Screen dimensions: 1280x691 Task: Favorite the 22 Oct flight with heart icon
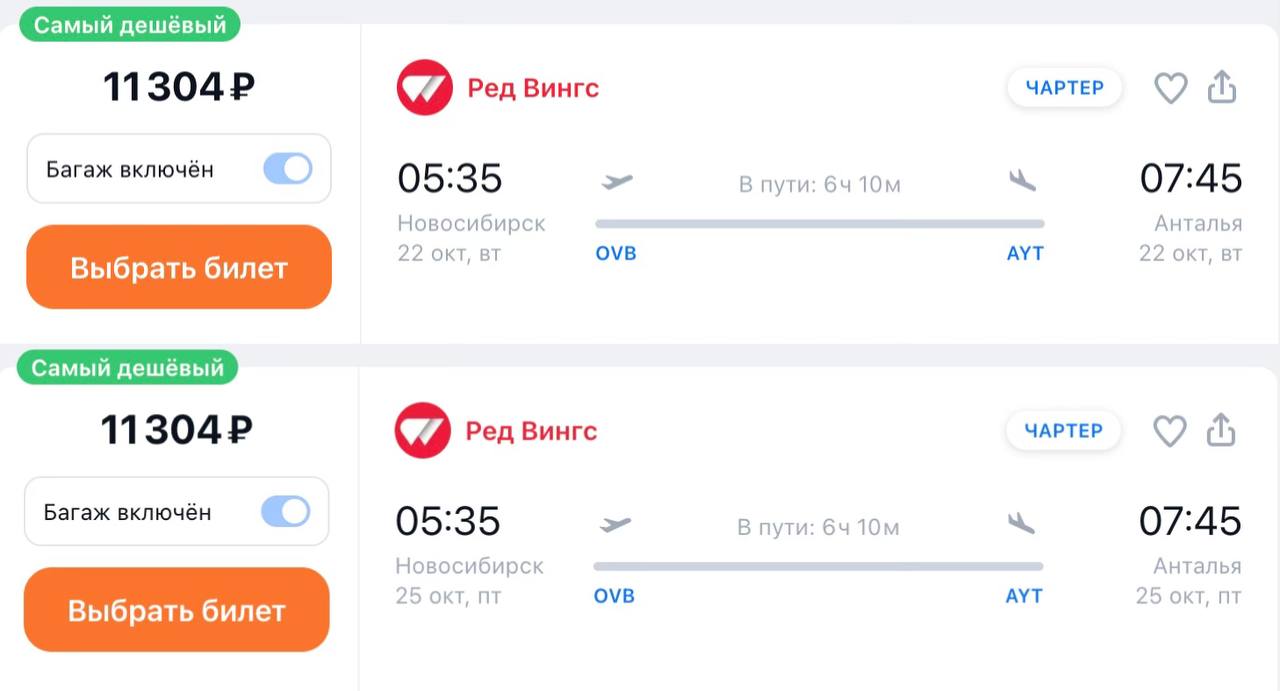click(1170, 88)
